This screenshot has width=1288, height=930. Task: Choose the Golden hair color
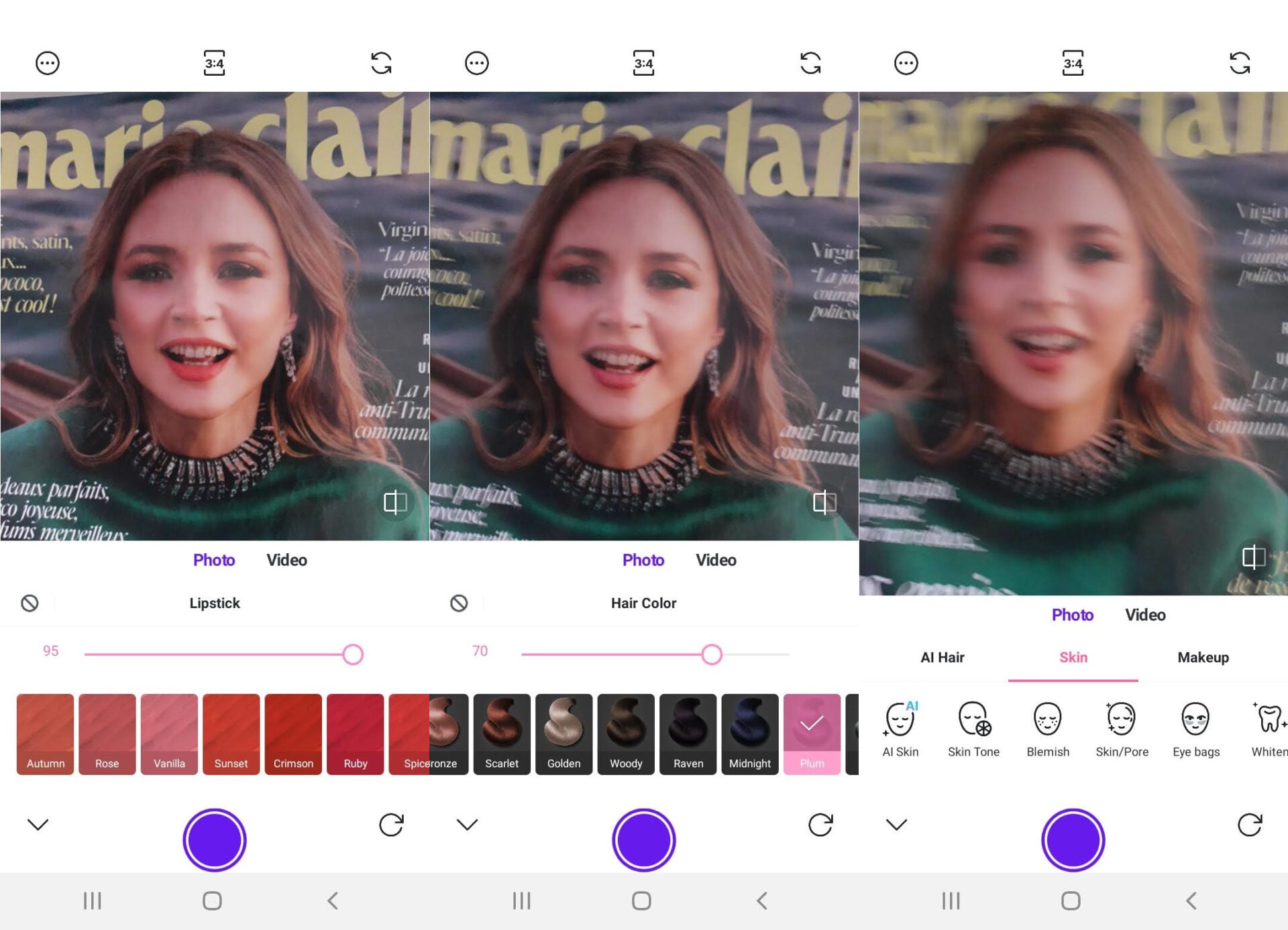tap(563, 734)
